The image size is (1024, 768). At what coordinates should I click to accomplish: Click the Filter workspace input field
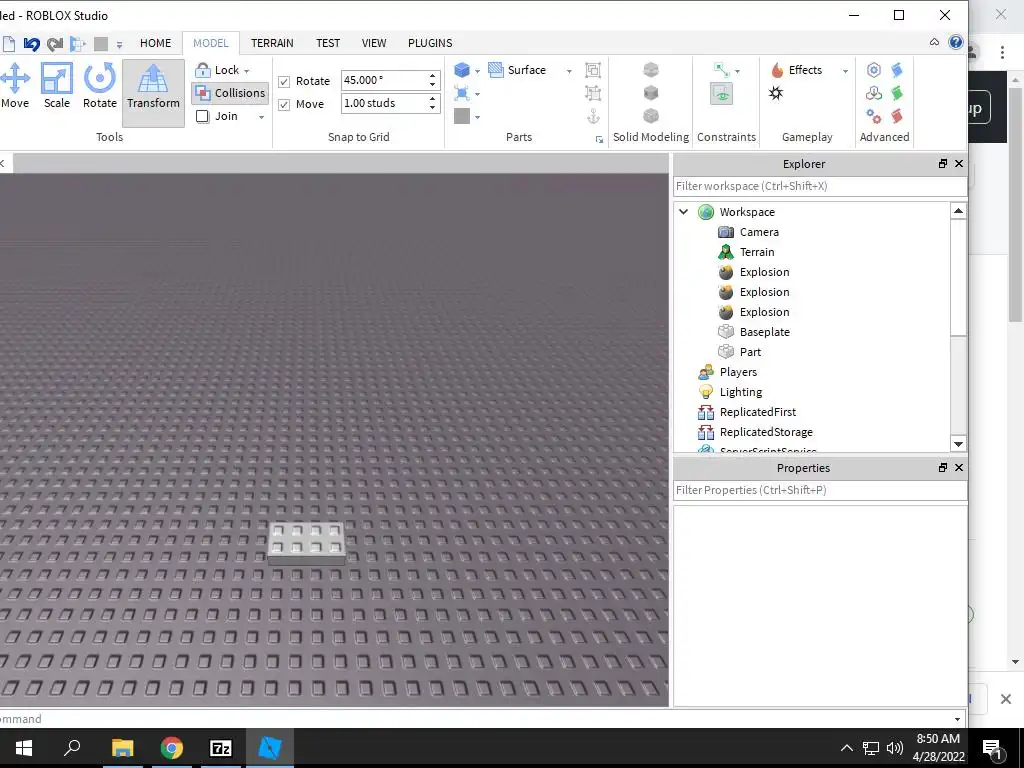click(x=820, y=186)
